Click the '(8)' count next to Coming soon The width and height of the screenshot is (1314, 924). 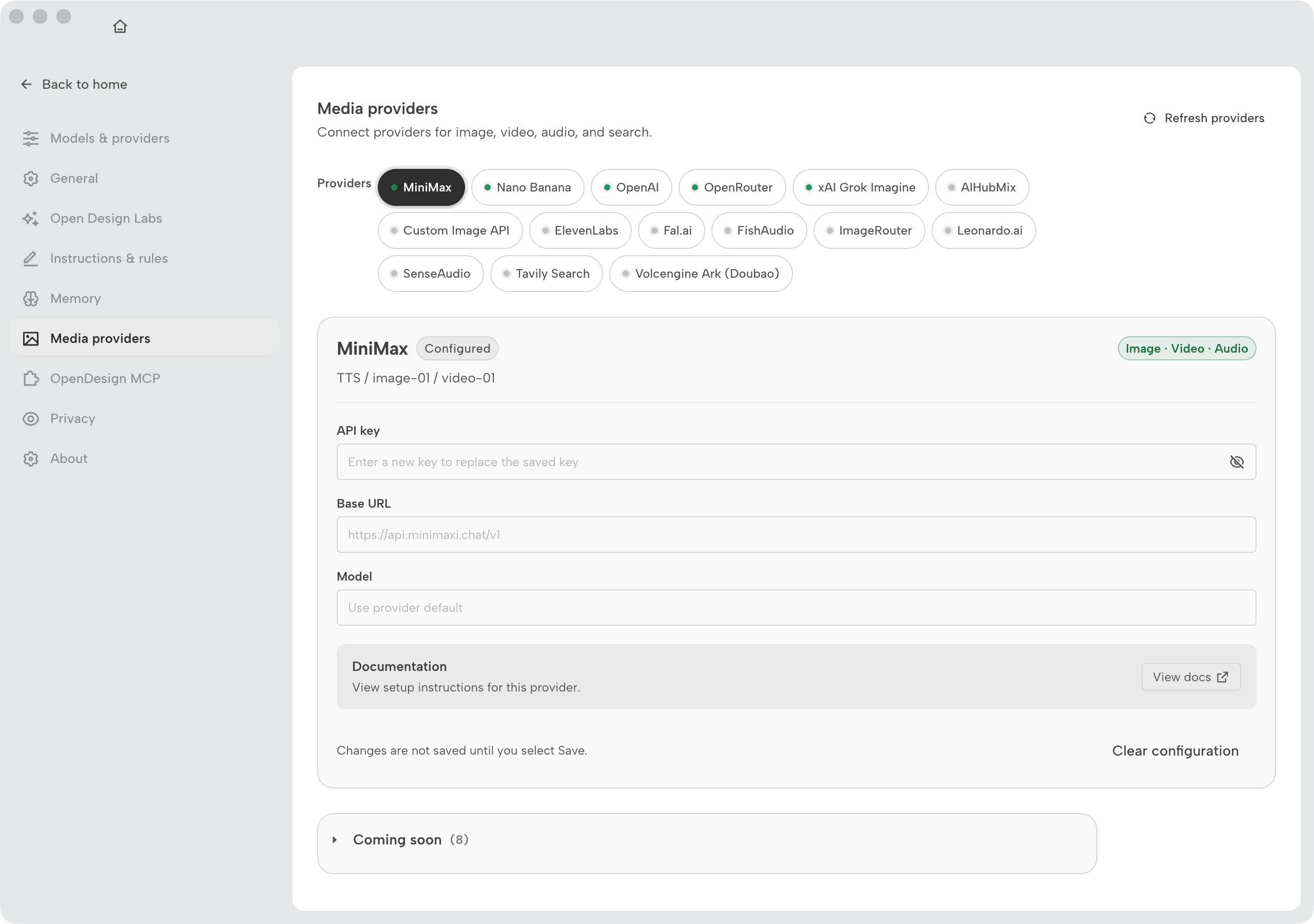coord(459,839)
